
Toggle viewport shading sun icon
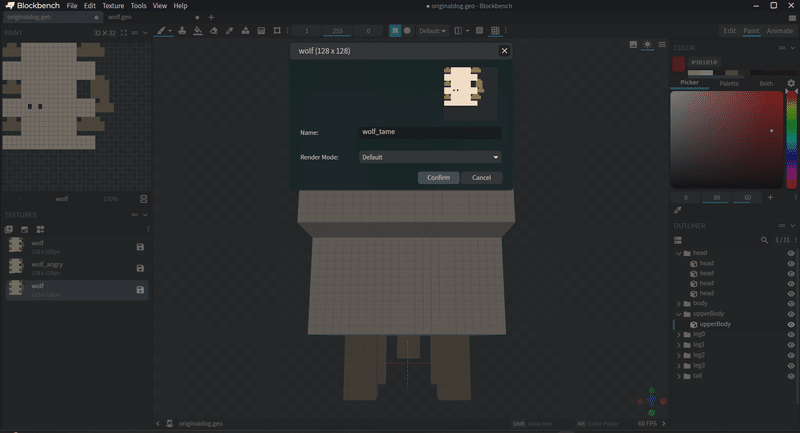pyautogui.click(x=647, y=44)
